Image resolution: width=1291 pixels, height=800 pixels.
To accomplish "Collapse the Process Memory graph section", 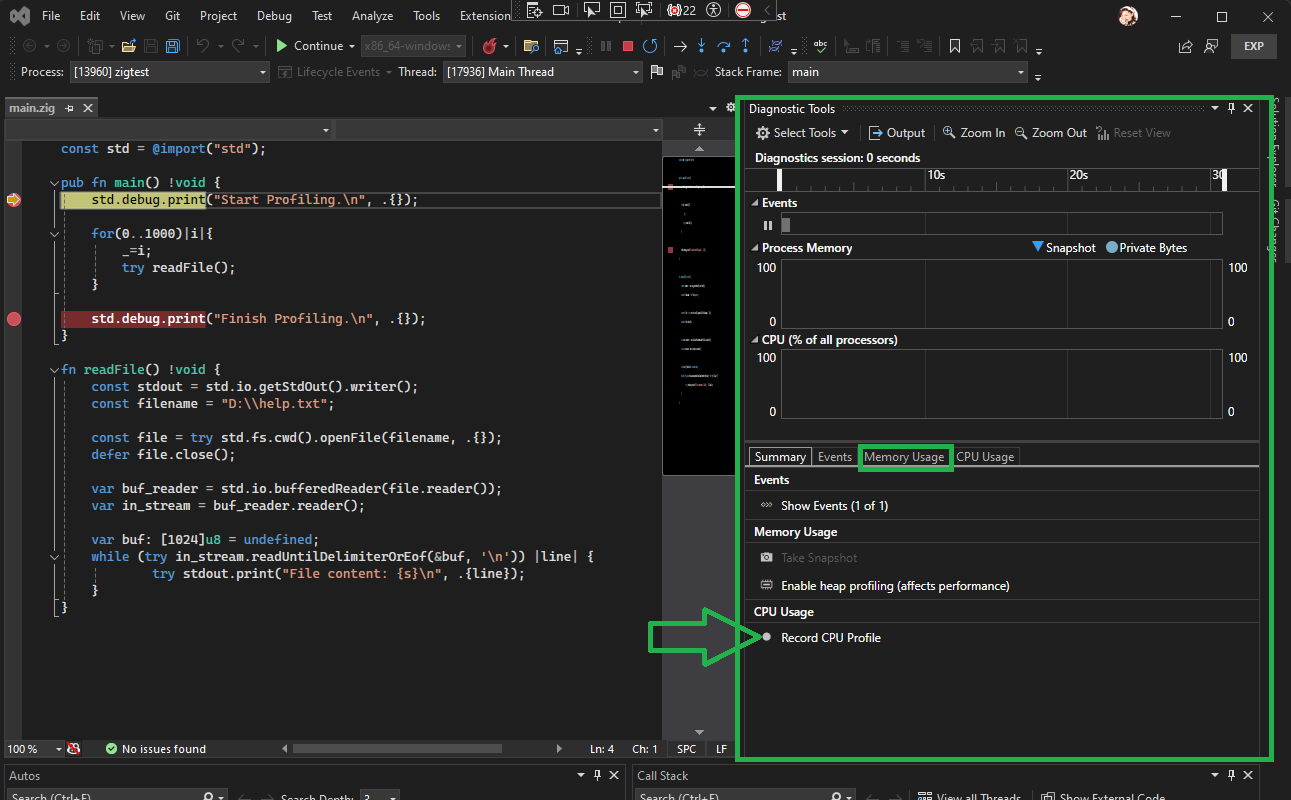I will click(756, 248).
